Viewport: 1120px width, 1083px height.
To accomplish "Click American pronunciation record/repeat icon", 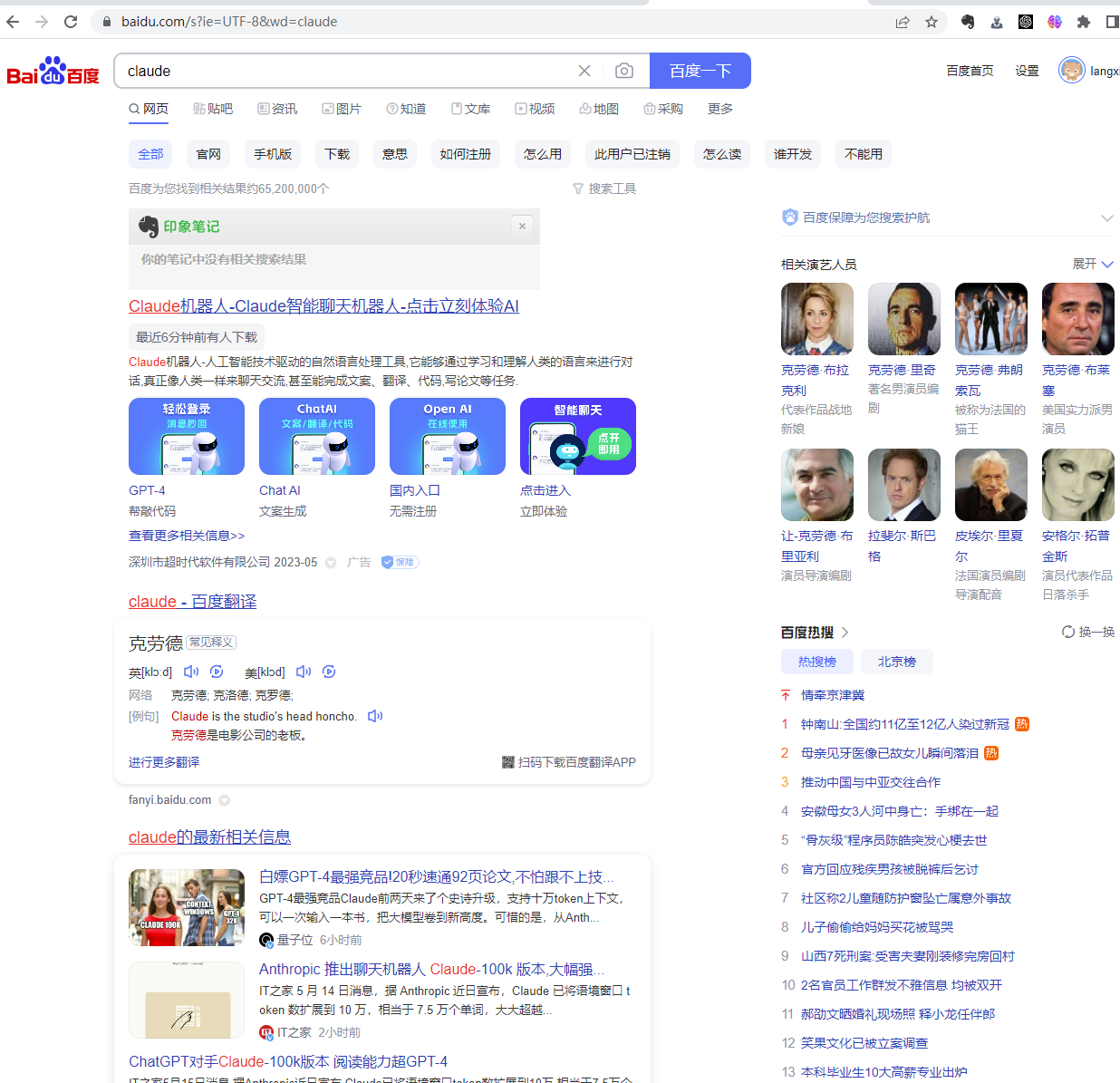I will [x=329, y=672].
